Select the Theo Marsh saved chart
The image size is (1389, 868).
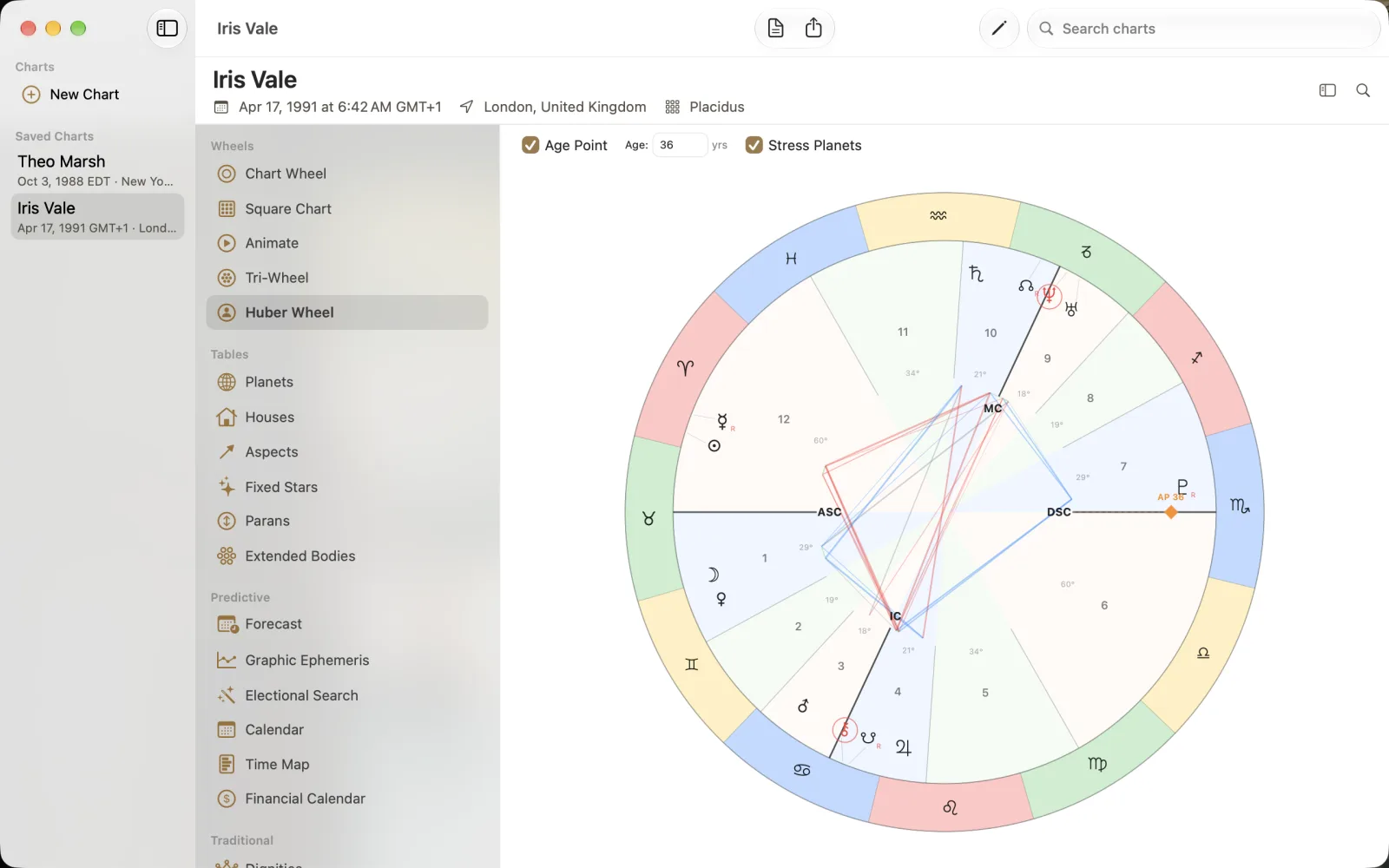[97, 170]
